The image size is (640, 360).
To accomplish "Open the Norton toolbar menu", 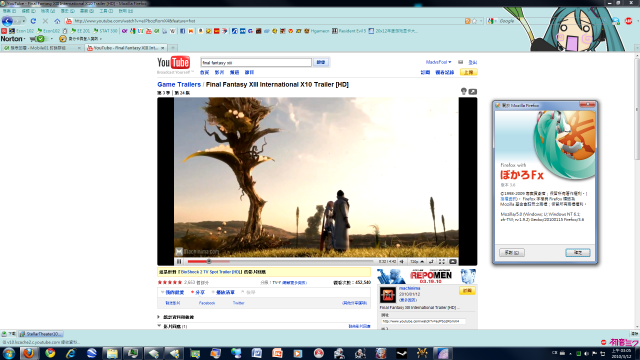I will click(x=13, y=39).
